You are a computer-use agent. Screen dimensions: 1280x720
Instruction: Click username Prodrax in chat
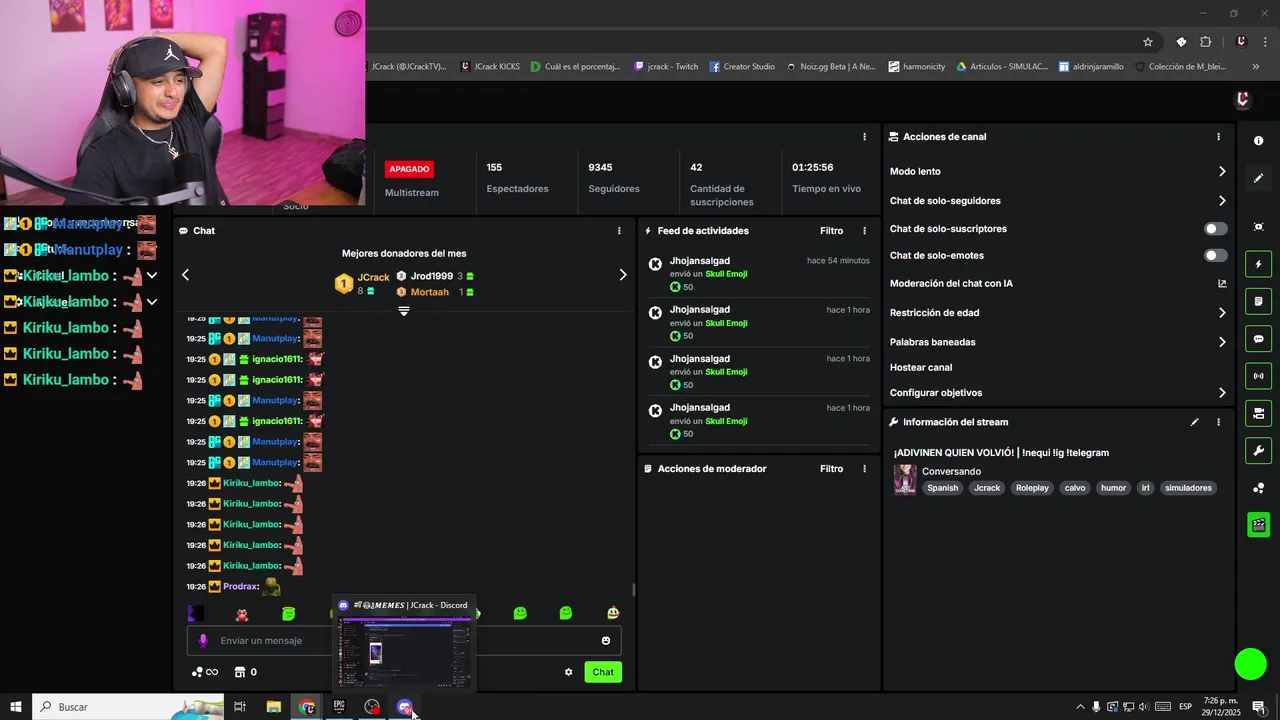(x=240, y=587)
